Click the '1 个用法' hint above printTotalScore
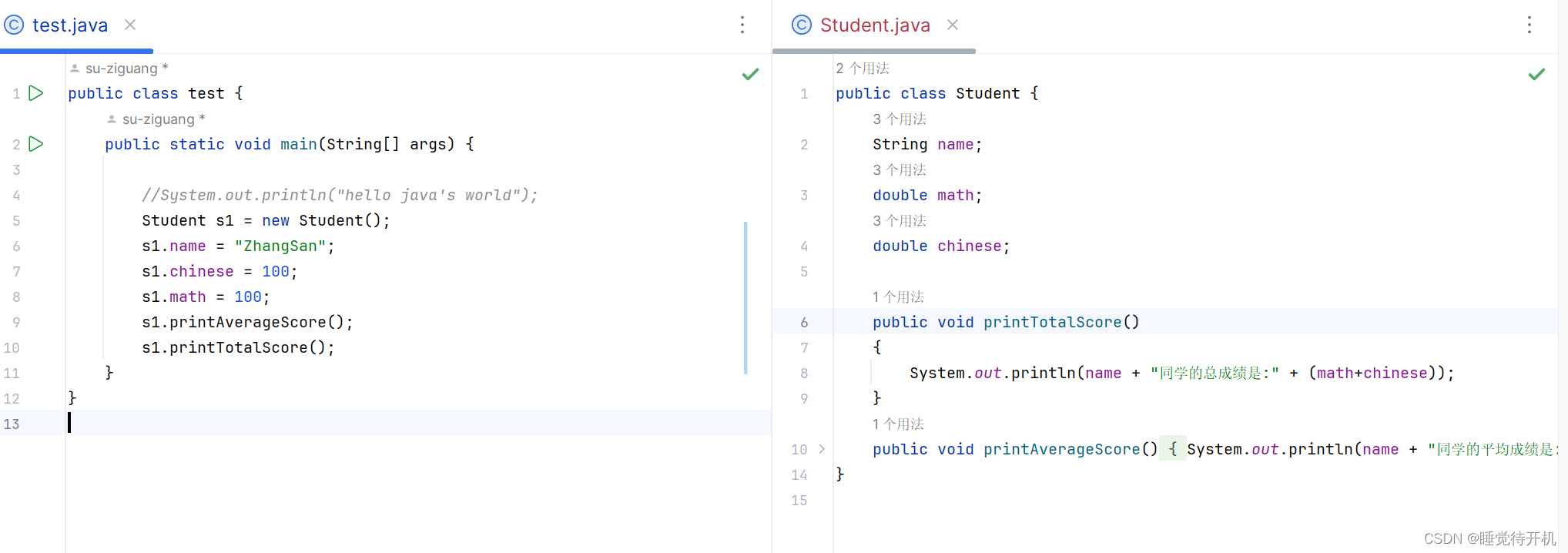 coord(898,297)
